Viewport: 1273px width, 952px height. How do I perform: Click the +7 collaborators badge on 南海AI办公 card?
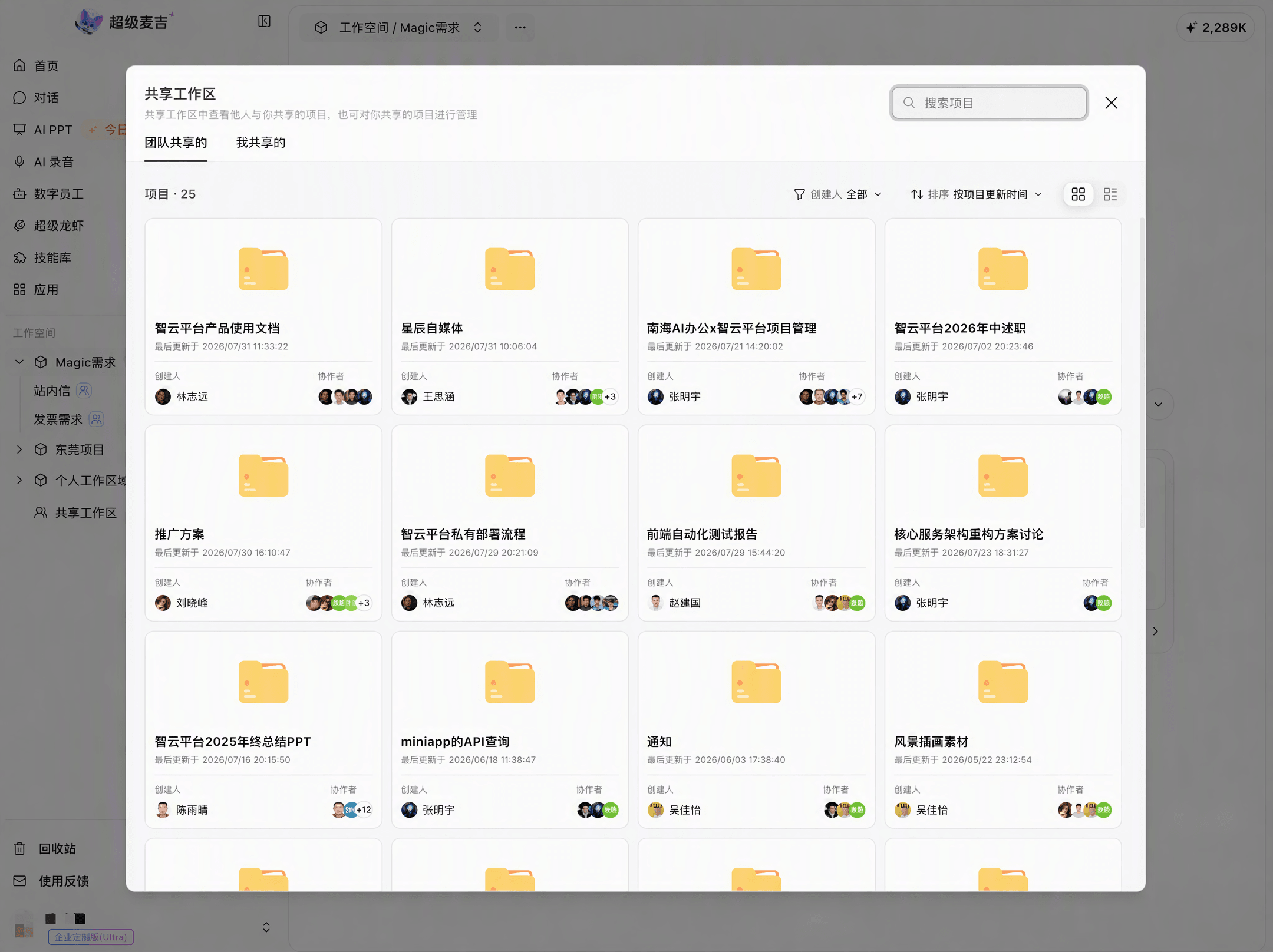(857, 396)
